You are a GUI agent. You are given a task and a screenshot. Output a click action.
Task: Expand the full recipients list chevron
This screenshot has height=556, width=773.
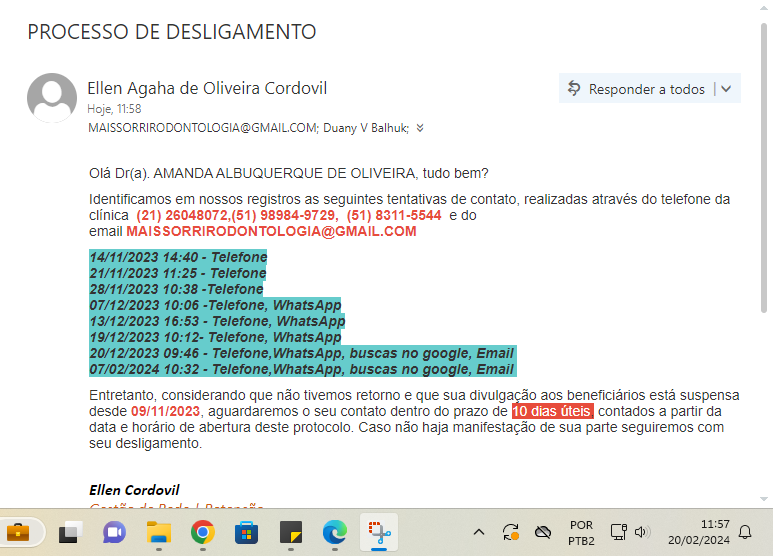point(420,128)
